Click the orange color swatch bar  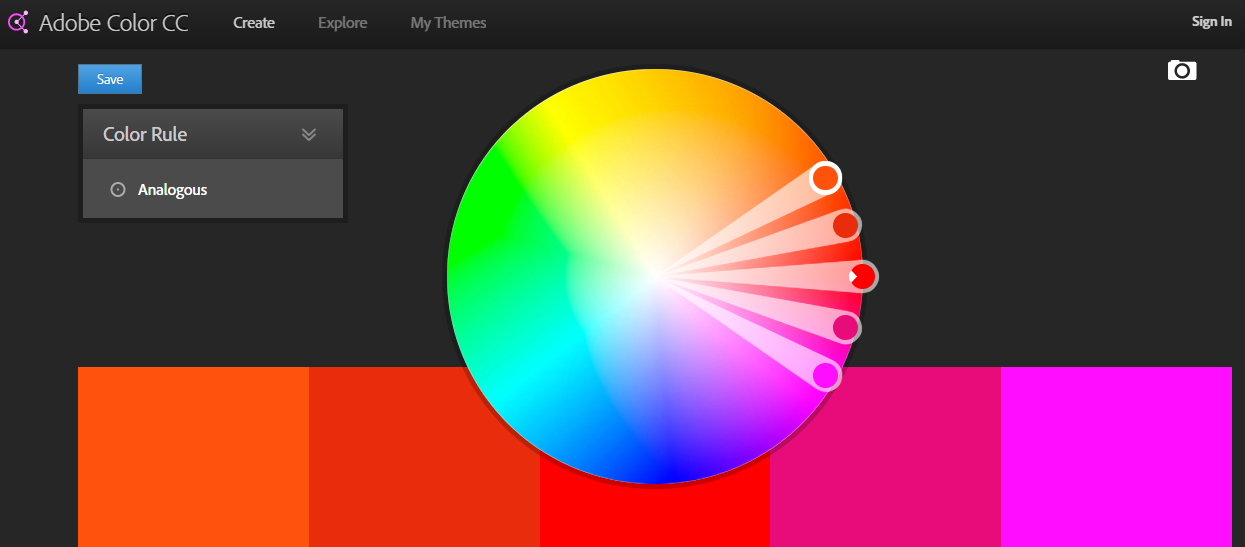[193, 457]
